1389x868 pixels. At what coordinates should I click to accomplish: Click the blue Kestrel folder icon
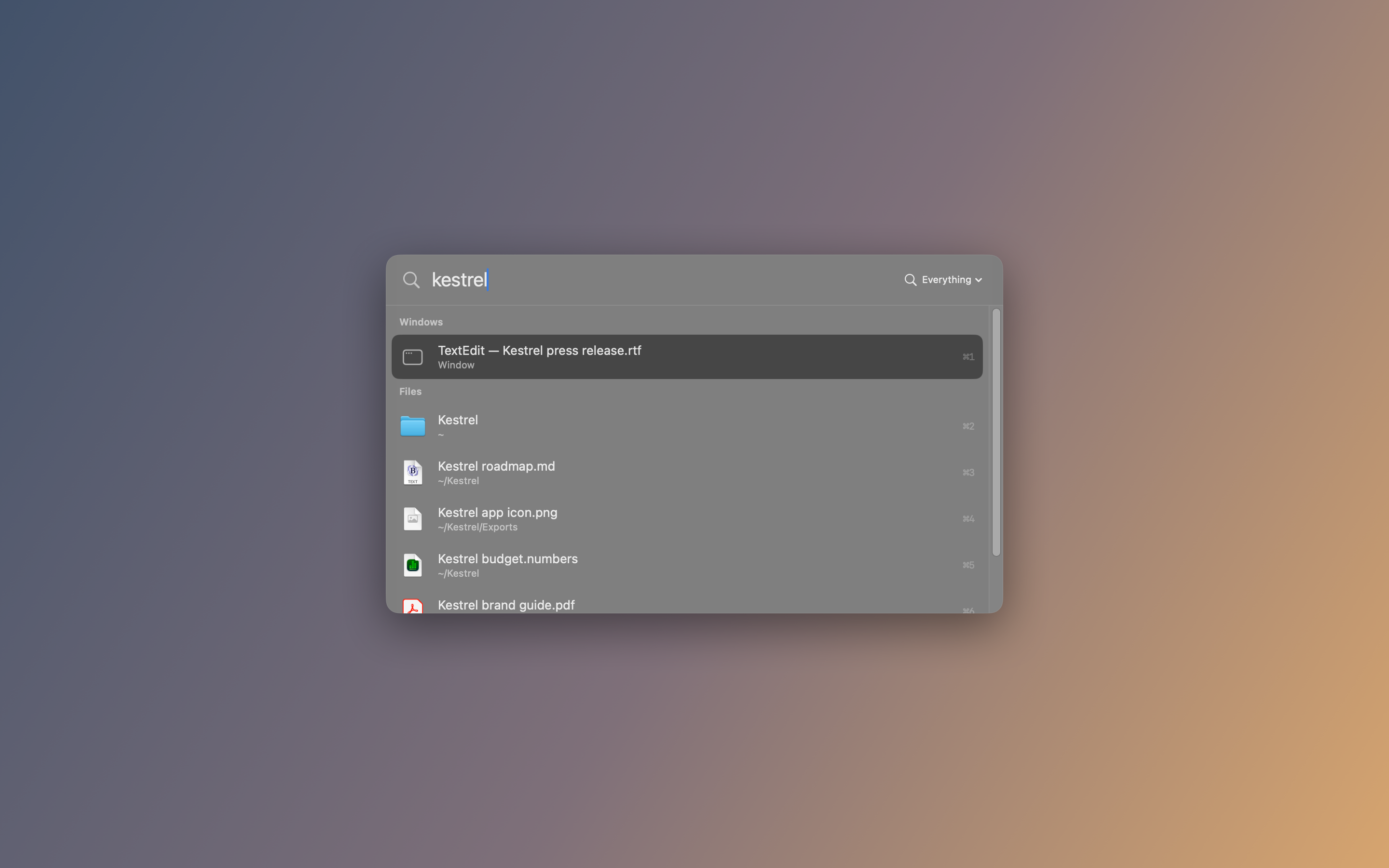click(413, 426)
